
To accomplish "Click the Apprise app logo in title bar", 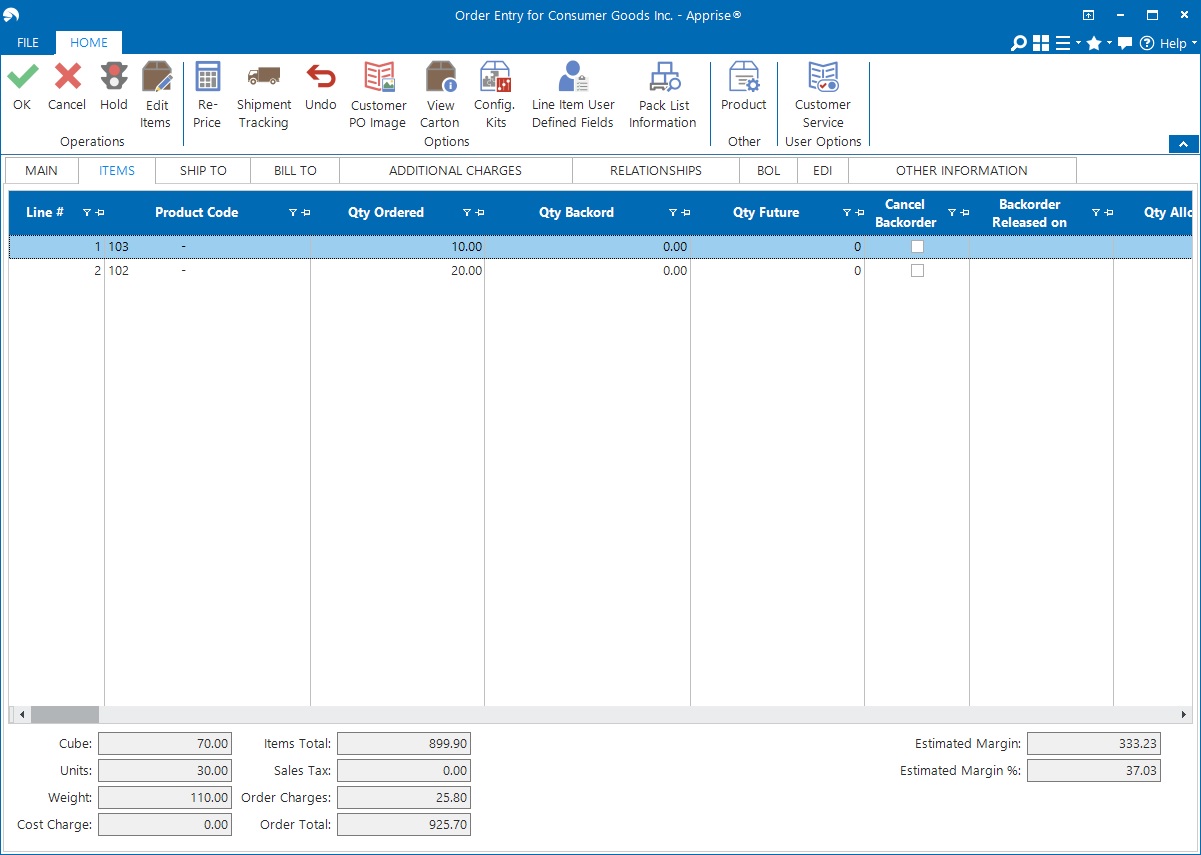I will pos(12,15).
